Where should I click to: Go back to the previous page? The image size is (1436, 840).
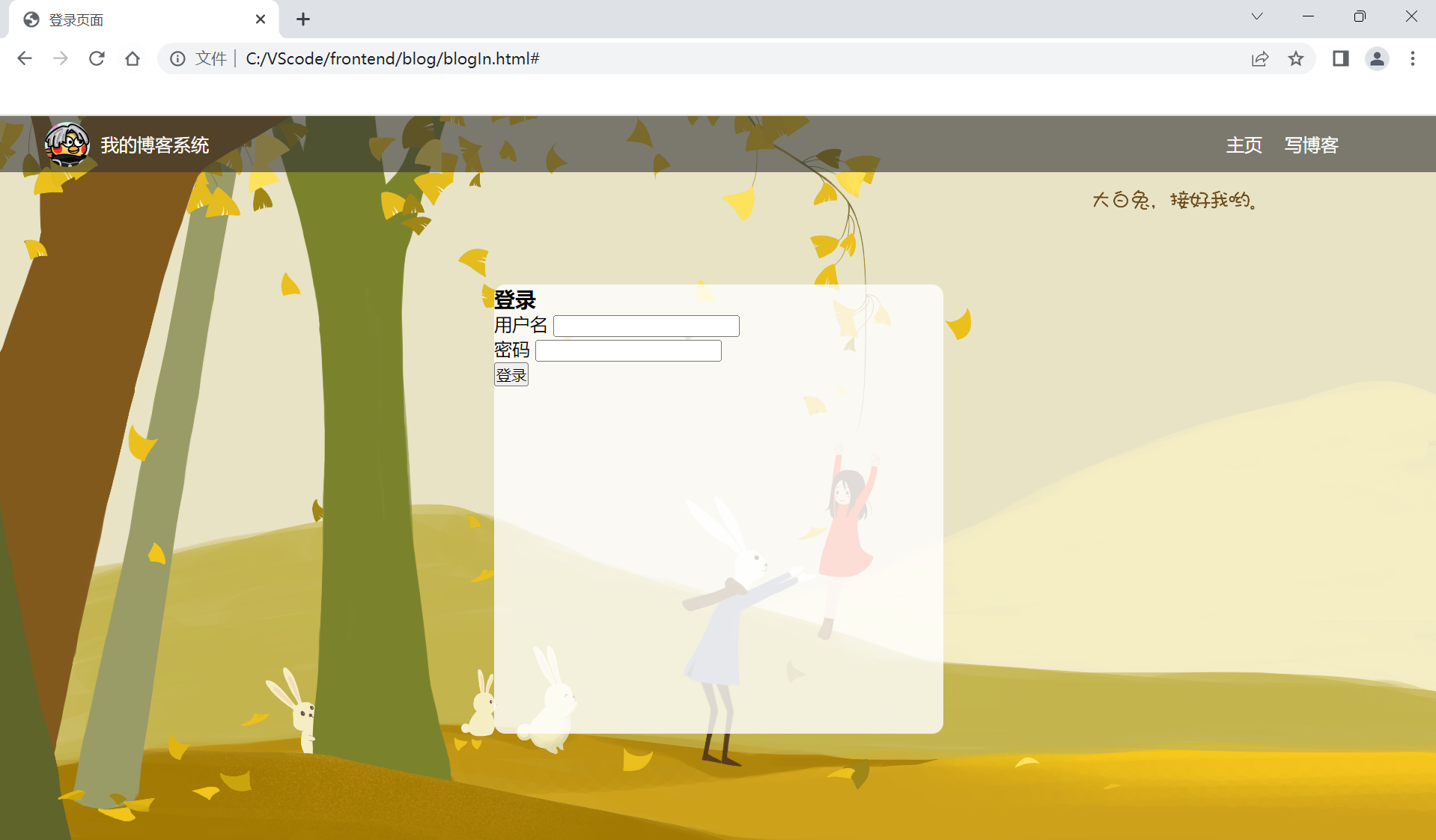pyautogui.click(x=25, y=58)
